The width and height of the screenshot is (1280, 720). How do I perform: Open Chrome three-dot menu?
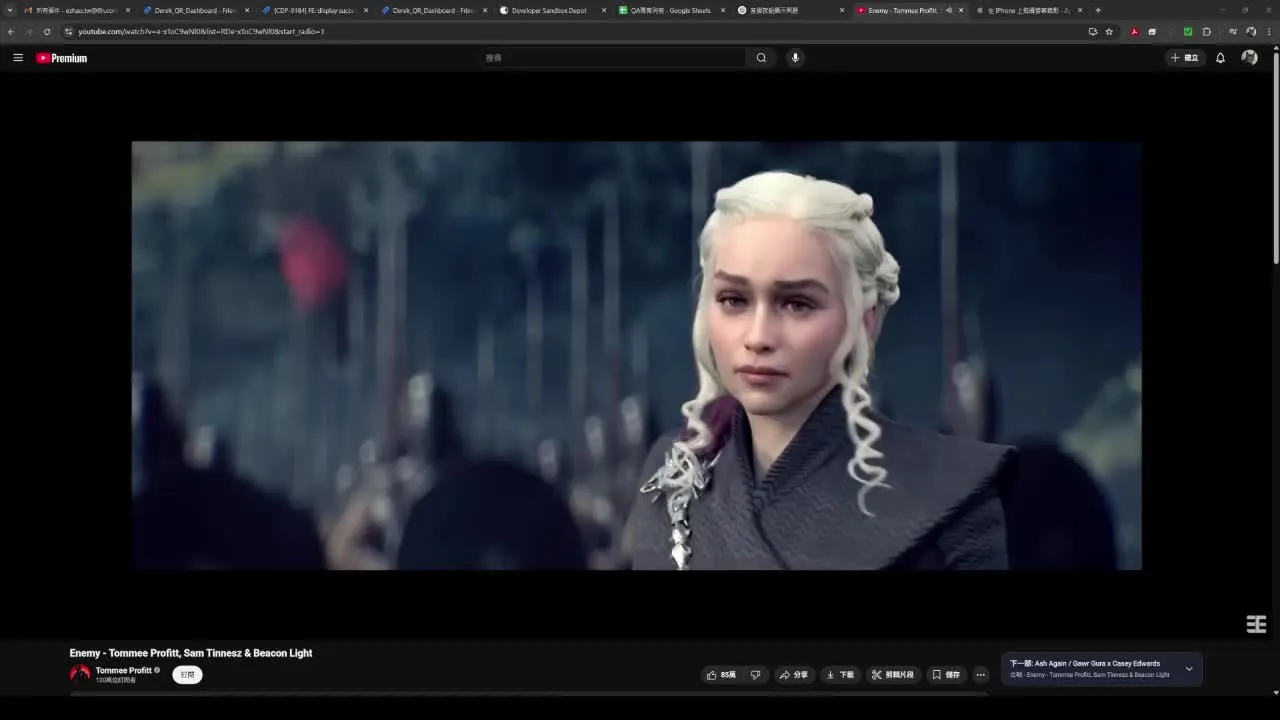tap(1268, 31)
